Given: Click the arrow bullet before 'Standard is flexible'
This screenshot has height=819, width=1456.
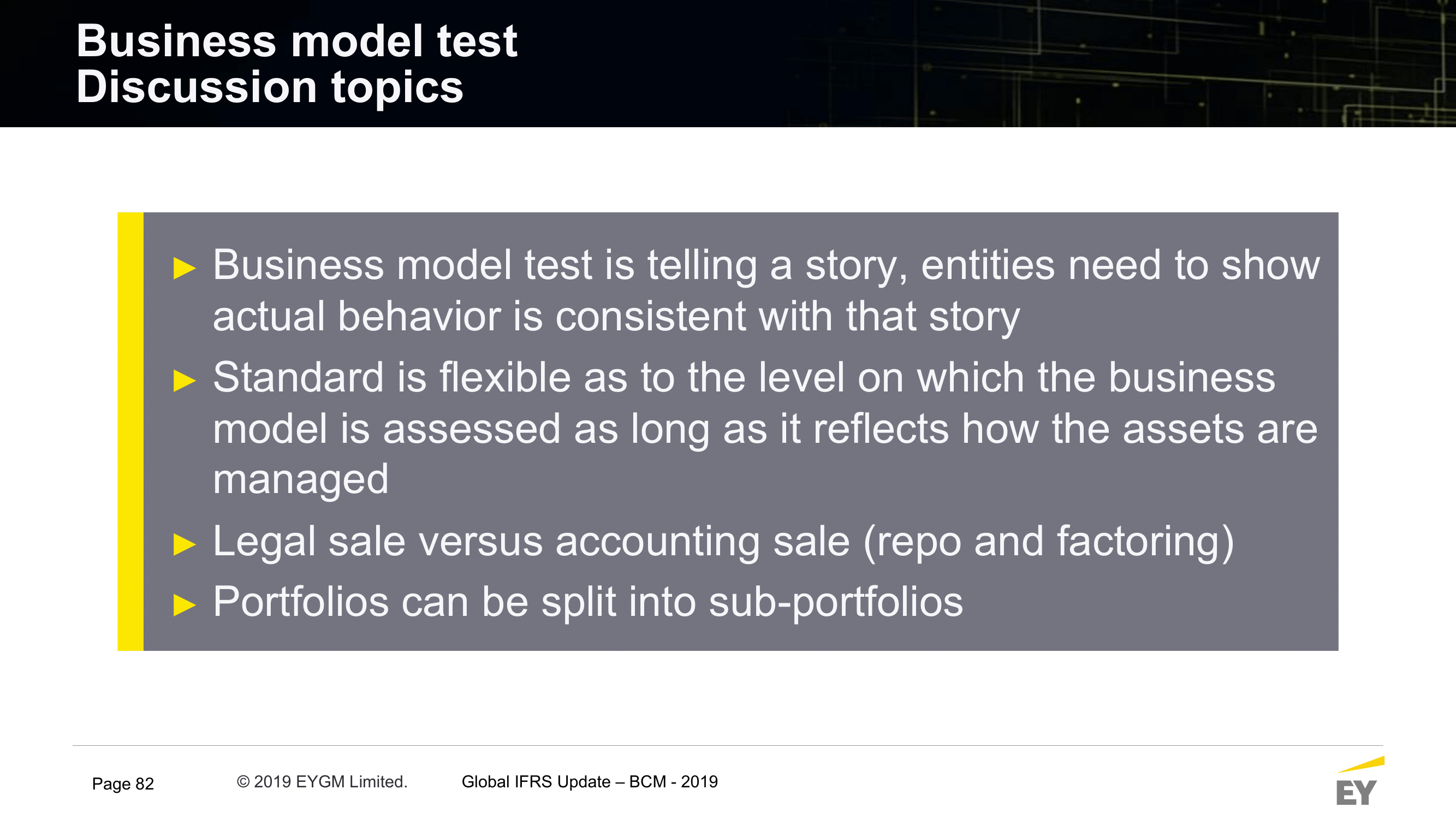Looking at the screenshot, I should pos(185,381).
